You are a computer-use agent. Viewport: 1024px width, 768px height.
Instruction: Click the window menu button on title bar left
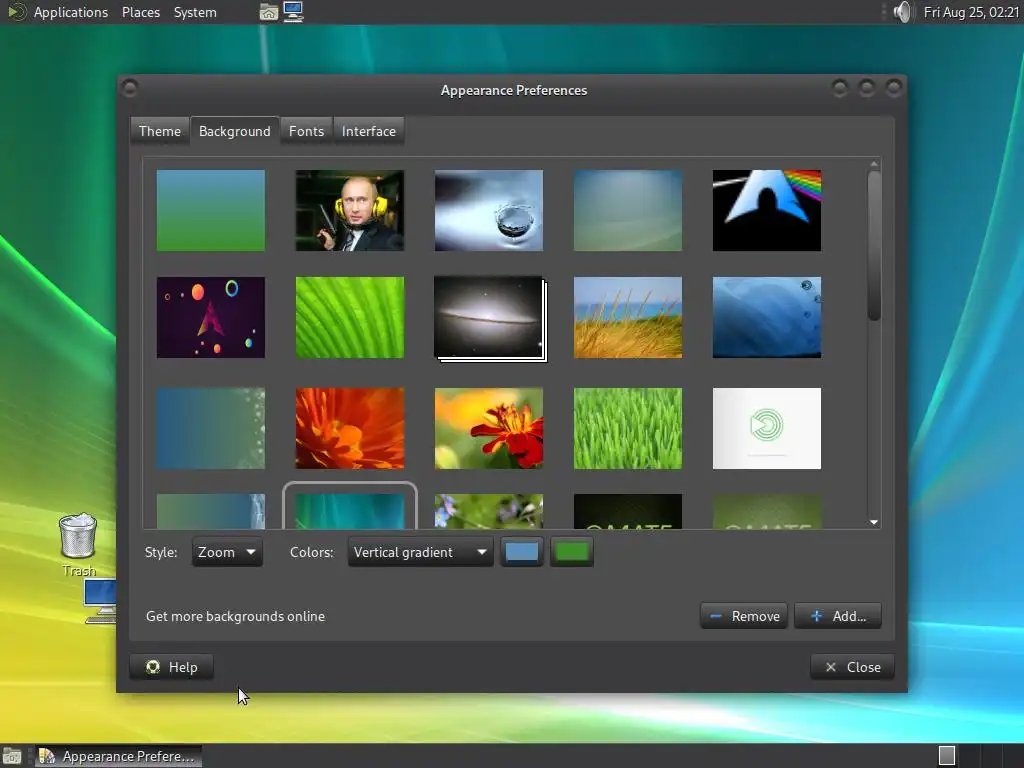click(130, 88)
